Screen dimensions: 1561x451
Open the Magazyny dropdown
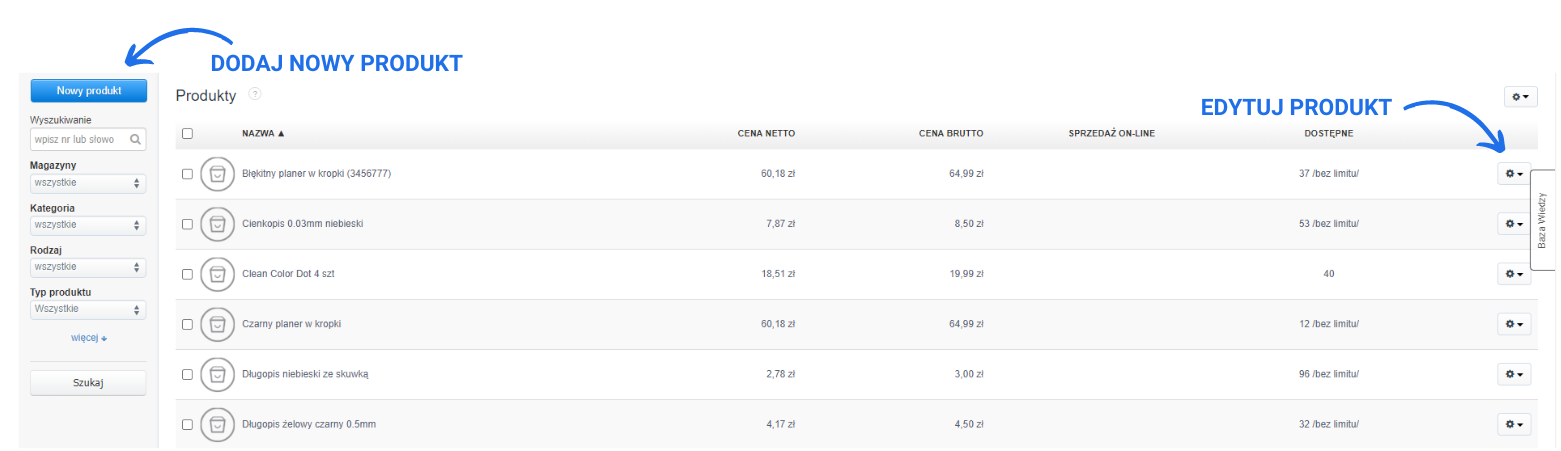pyautogui.click(x=88, y=184)
